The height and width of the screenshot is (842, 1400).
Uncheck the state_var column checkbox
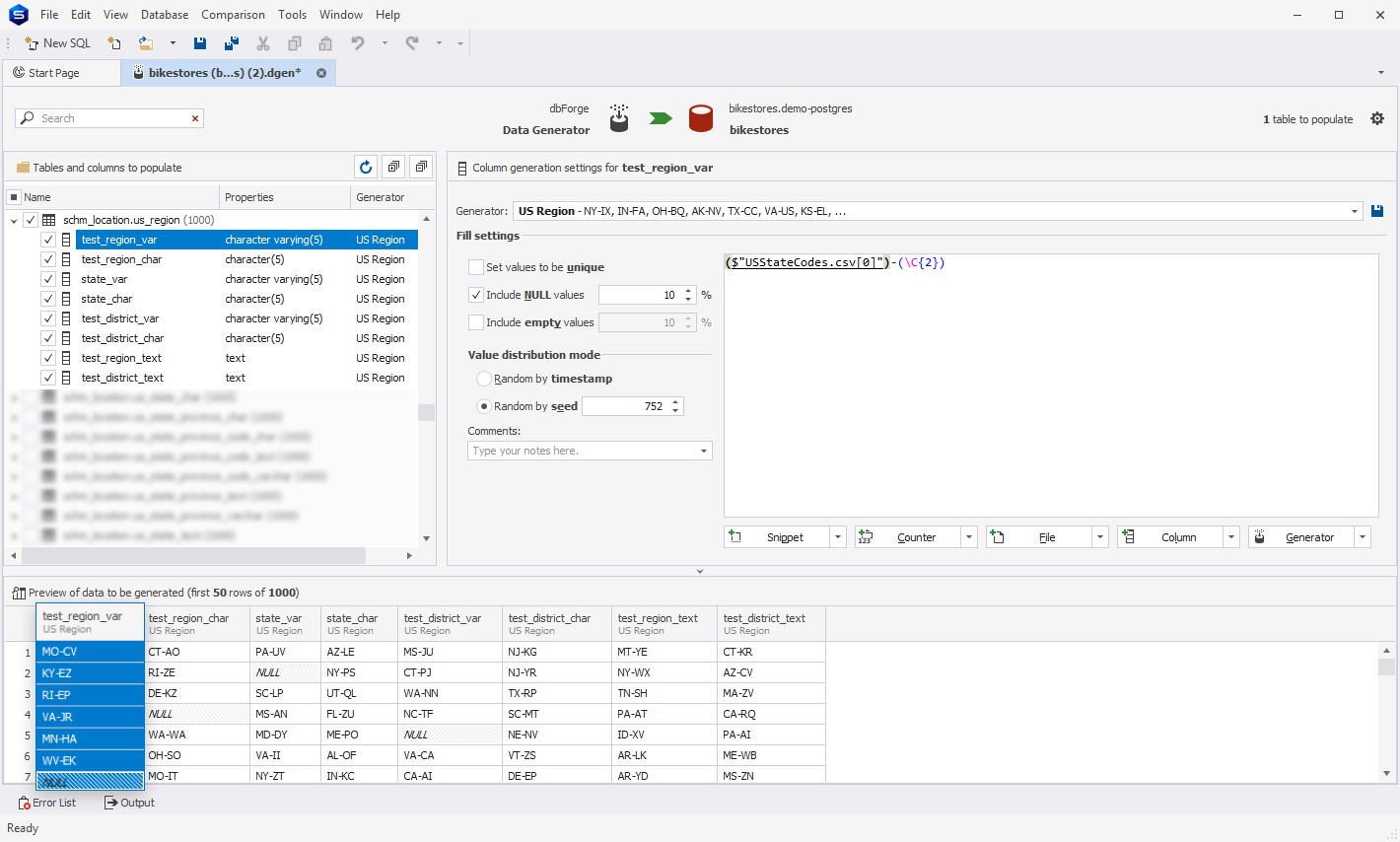point(47,279)
